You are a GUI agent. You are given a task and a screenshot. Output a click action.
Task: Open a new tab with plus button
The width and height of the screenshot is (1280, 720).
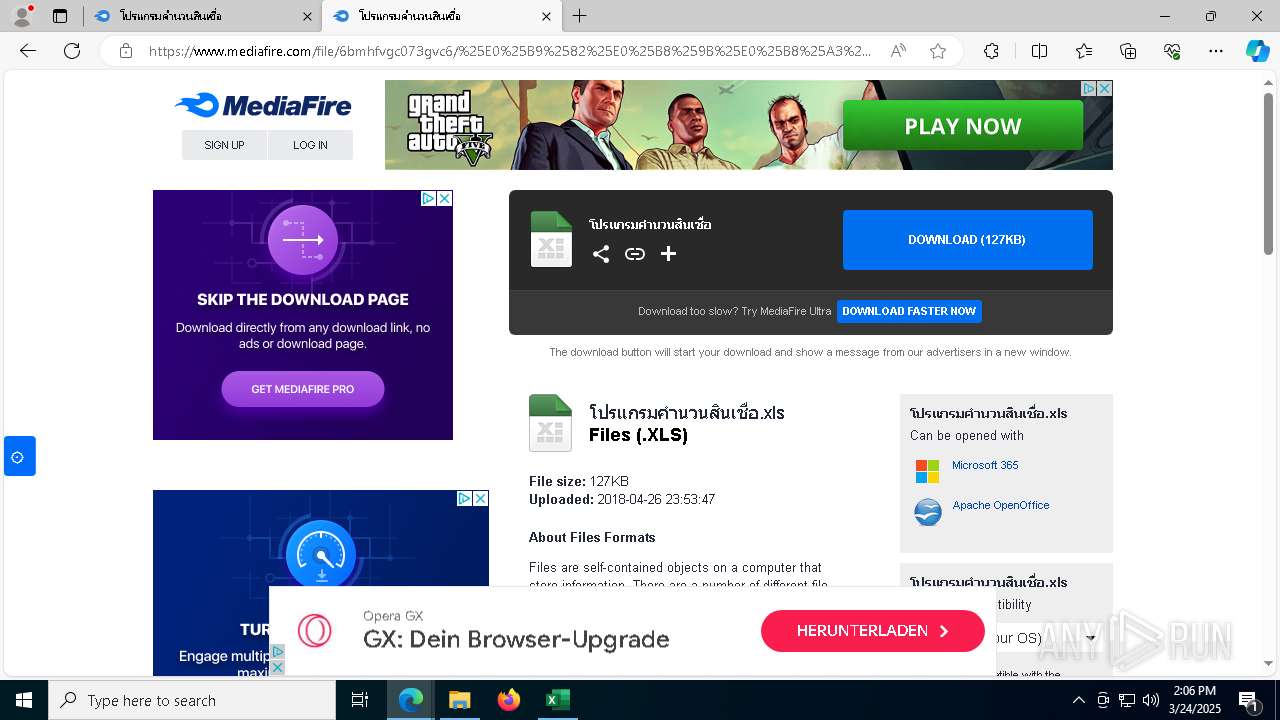[580, 16]
